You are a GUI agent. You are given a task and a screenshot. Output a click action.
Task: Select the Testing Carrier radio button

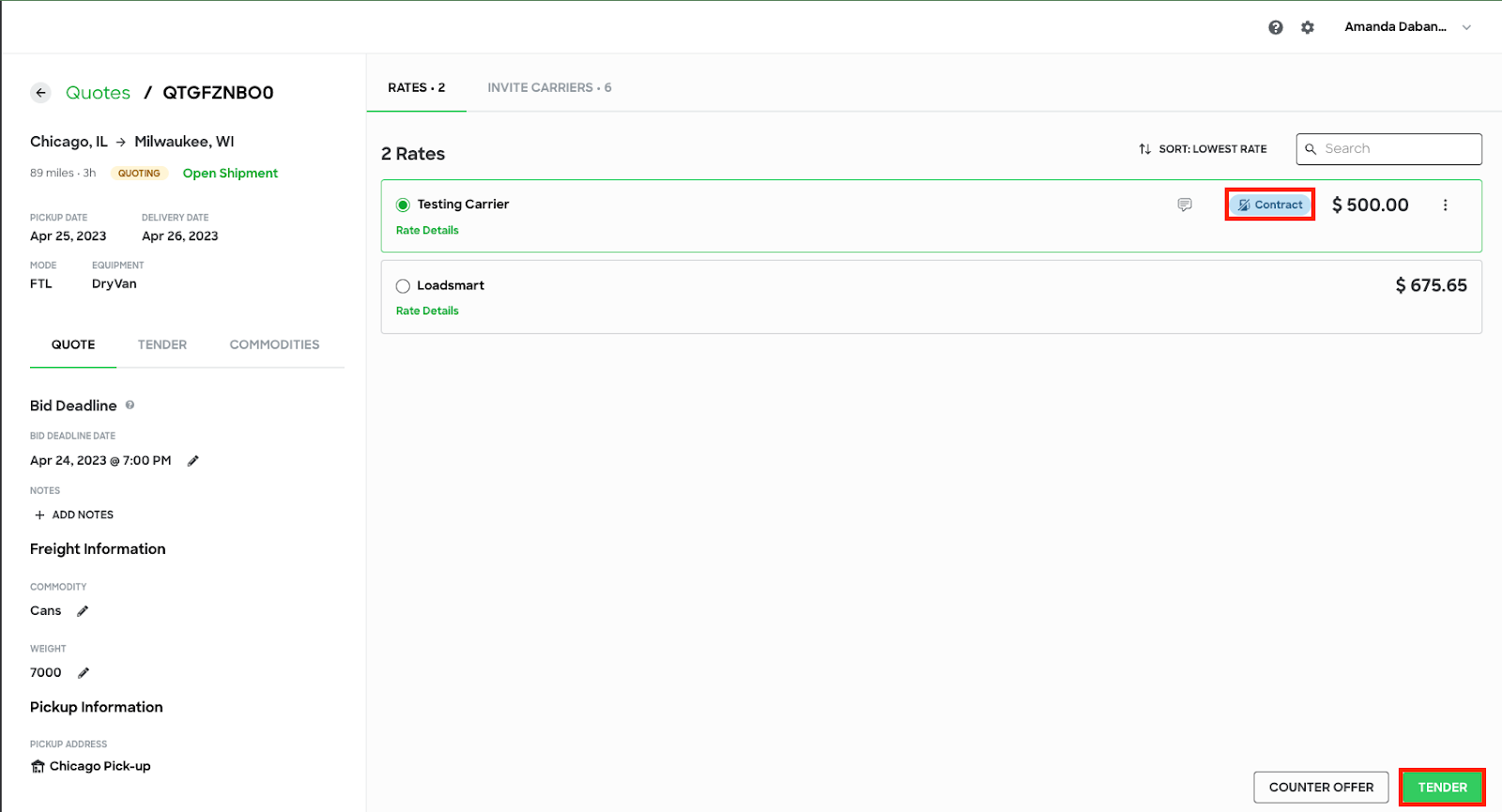403,205
